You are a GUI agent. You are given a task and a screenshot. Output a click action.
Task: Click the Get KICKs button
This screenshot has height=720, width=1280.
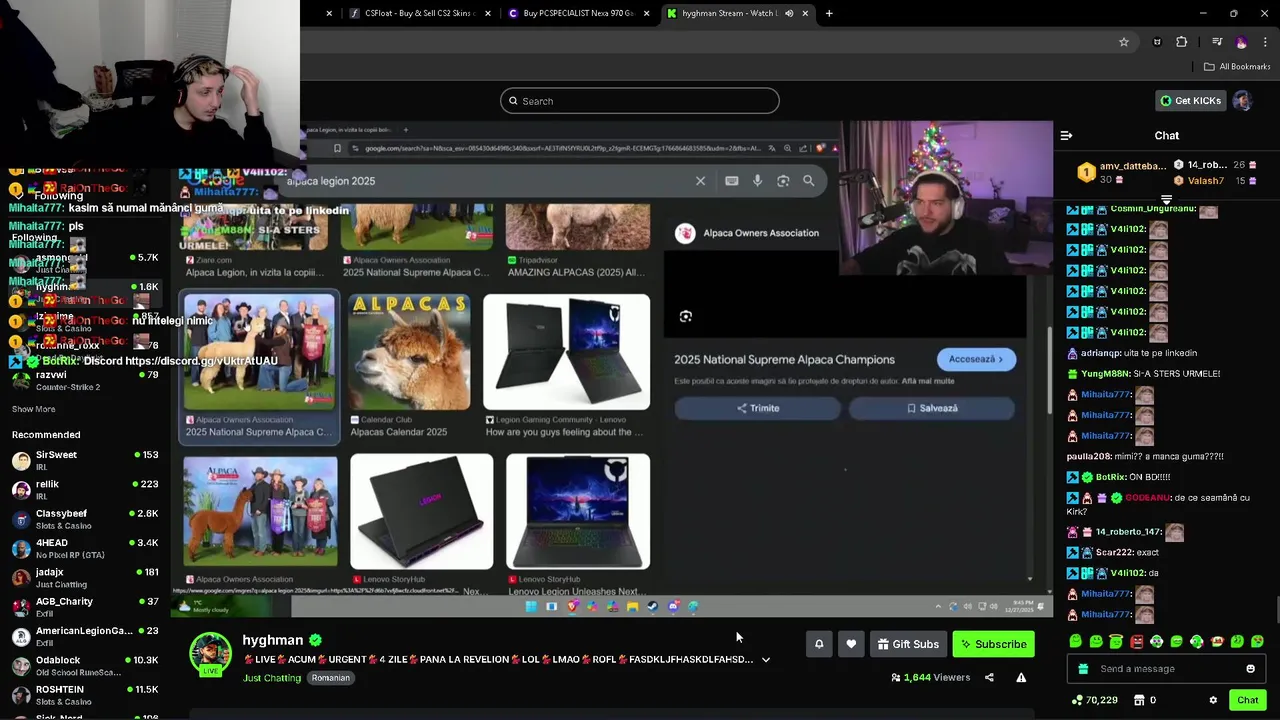(x=1190, y=101)
